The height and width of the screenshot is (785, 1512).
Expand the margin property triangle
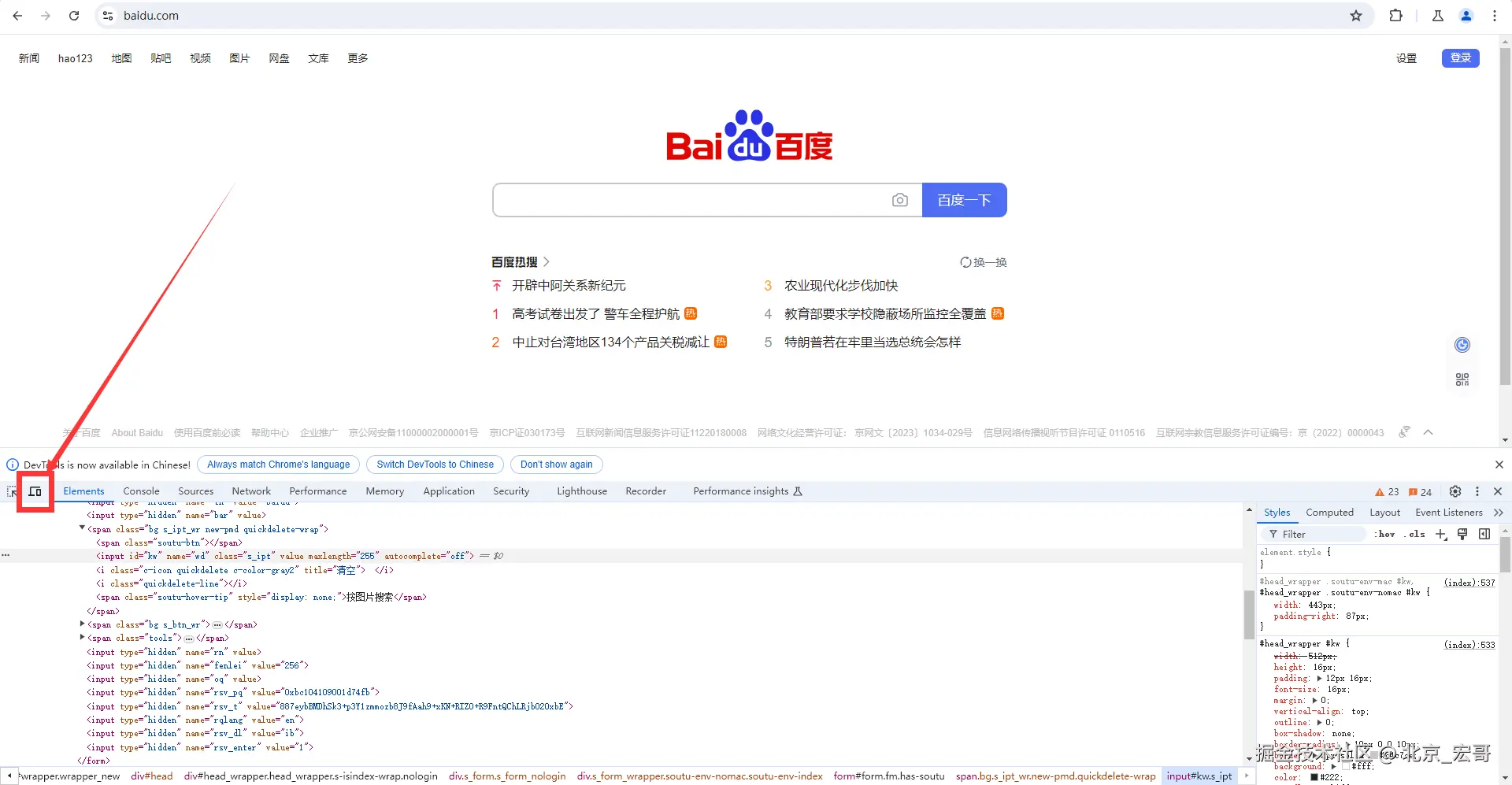[1314, 700]
